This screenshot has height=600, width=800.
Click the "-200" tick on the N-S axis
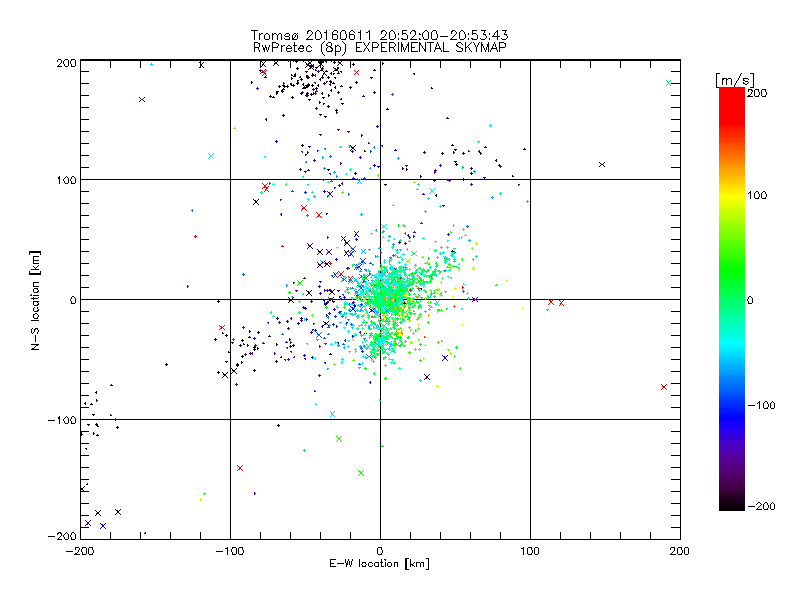62,536
